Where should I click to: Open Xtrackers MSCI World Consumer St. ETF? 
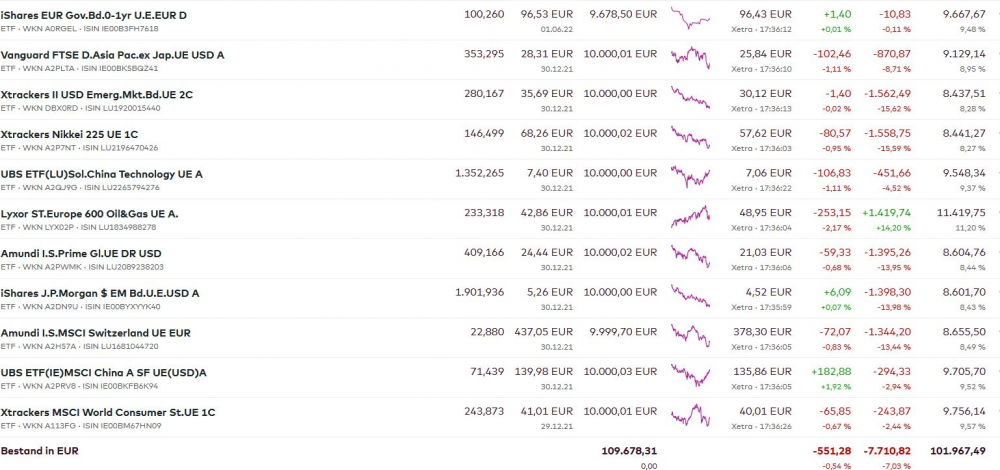(107, 412)
